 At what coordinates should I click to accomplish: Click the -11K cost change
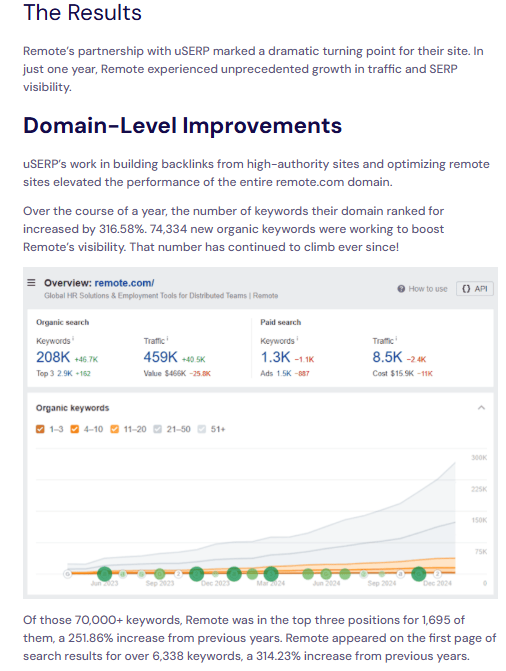tap(425, 374)
